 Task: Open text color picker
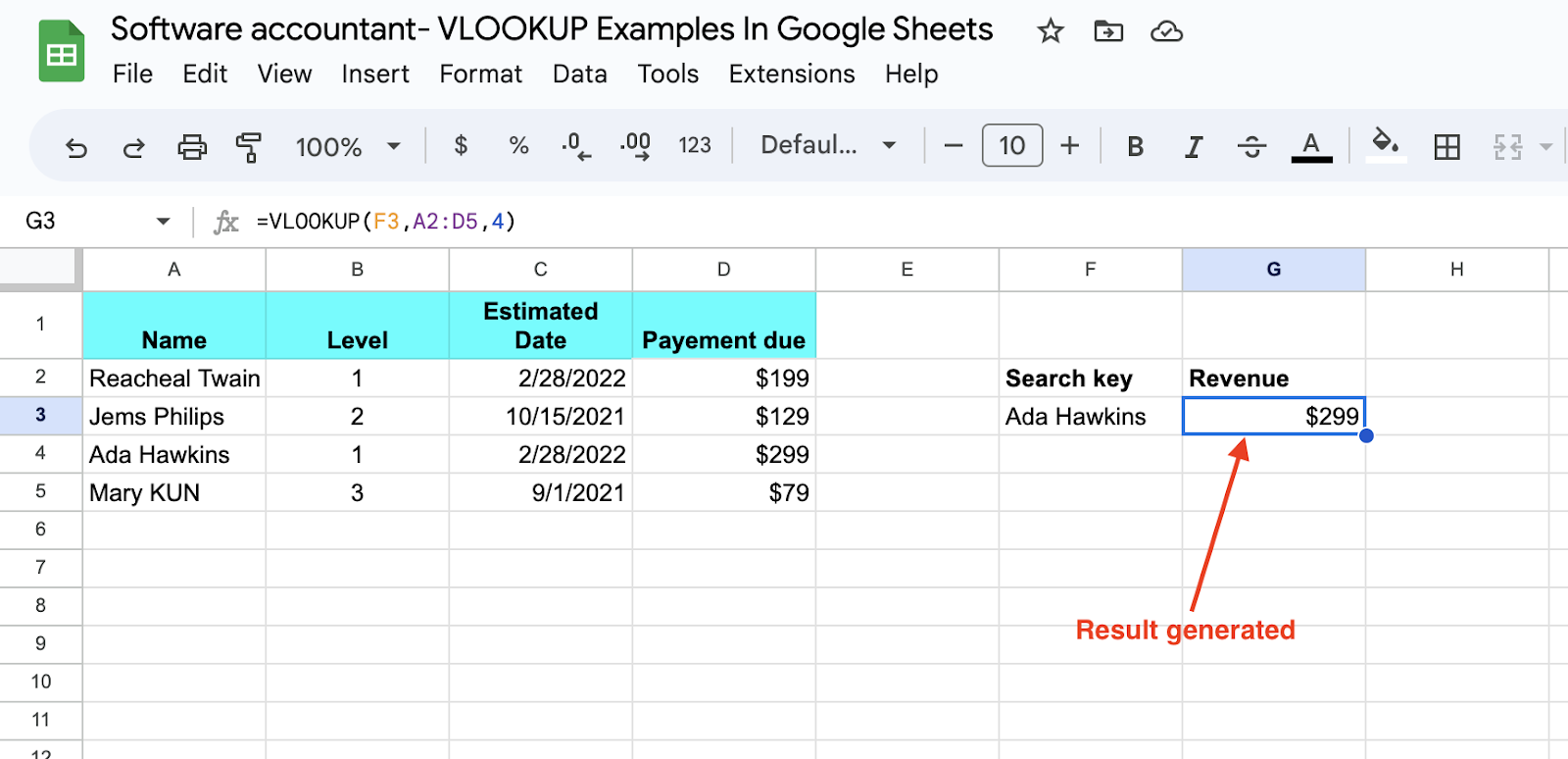1311,147
